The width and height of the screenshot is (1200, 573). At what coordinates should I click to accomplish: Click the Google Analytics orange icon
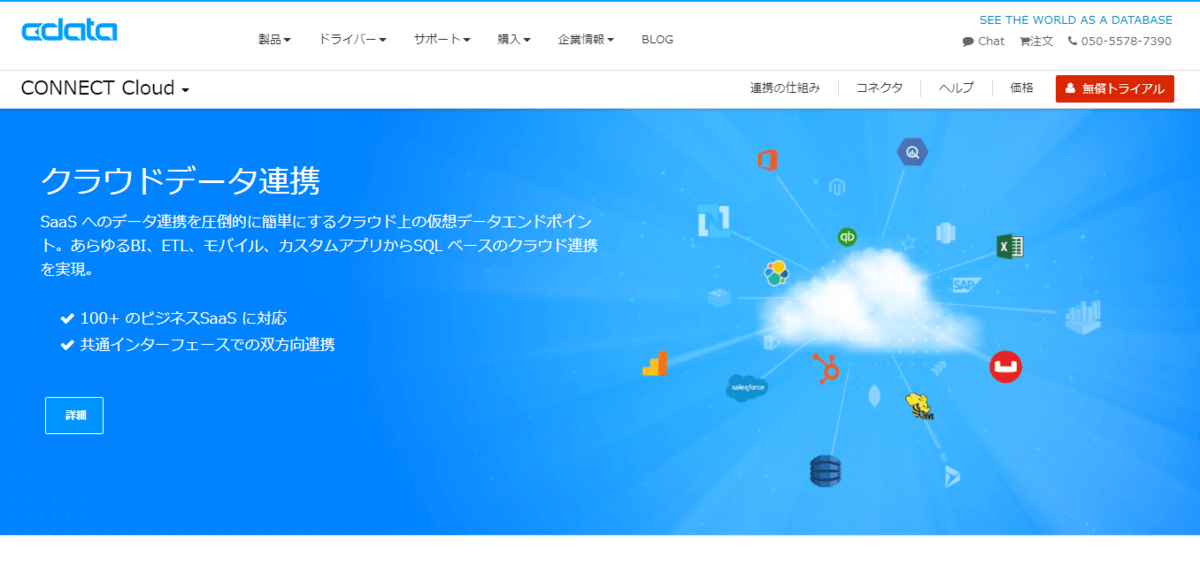pyautogui.click(x=655, y=364)
